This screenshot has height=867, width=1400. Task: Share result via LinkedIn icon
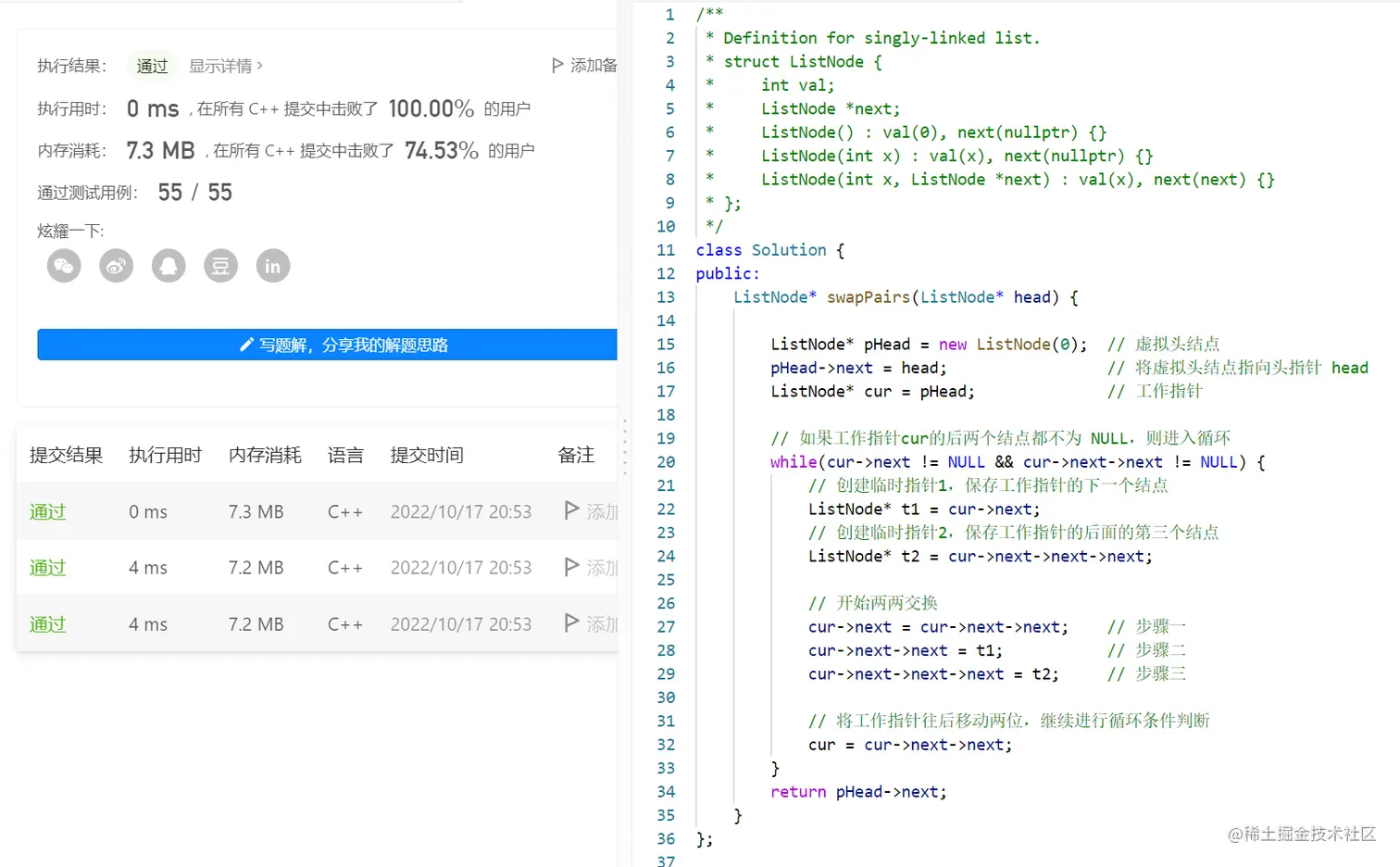pos(273,267)
